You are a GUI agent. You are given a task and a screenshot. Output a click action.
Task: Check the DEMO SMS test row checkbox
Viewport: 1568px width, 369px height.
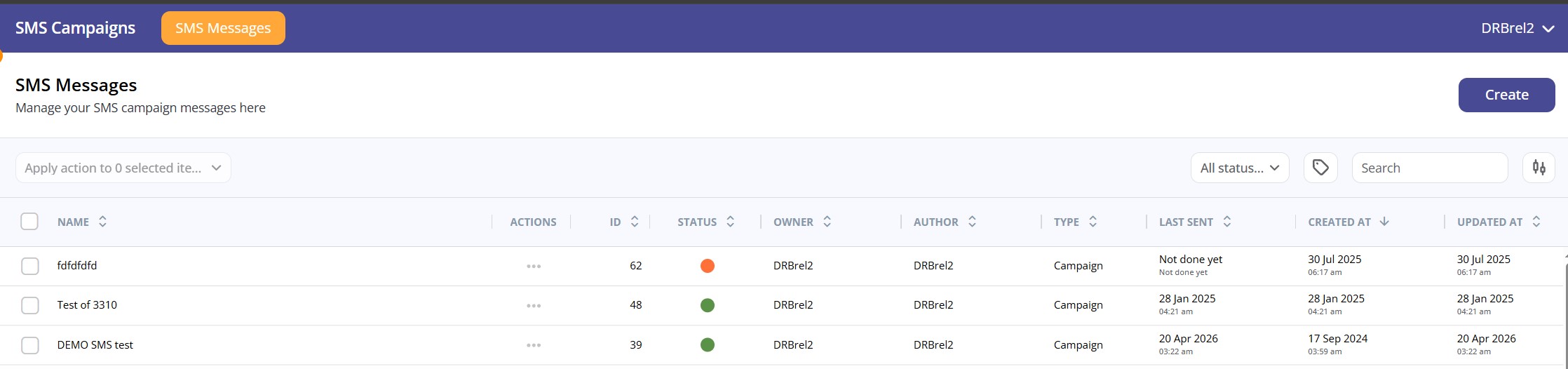point(29,345)
